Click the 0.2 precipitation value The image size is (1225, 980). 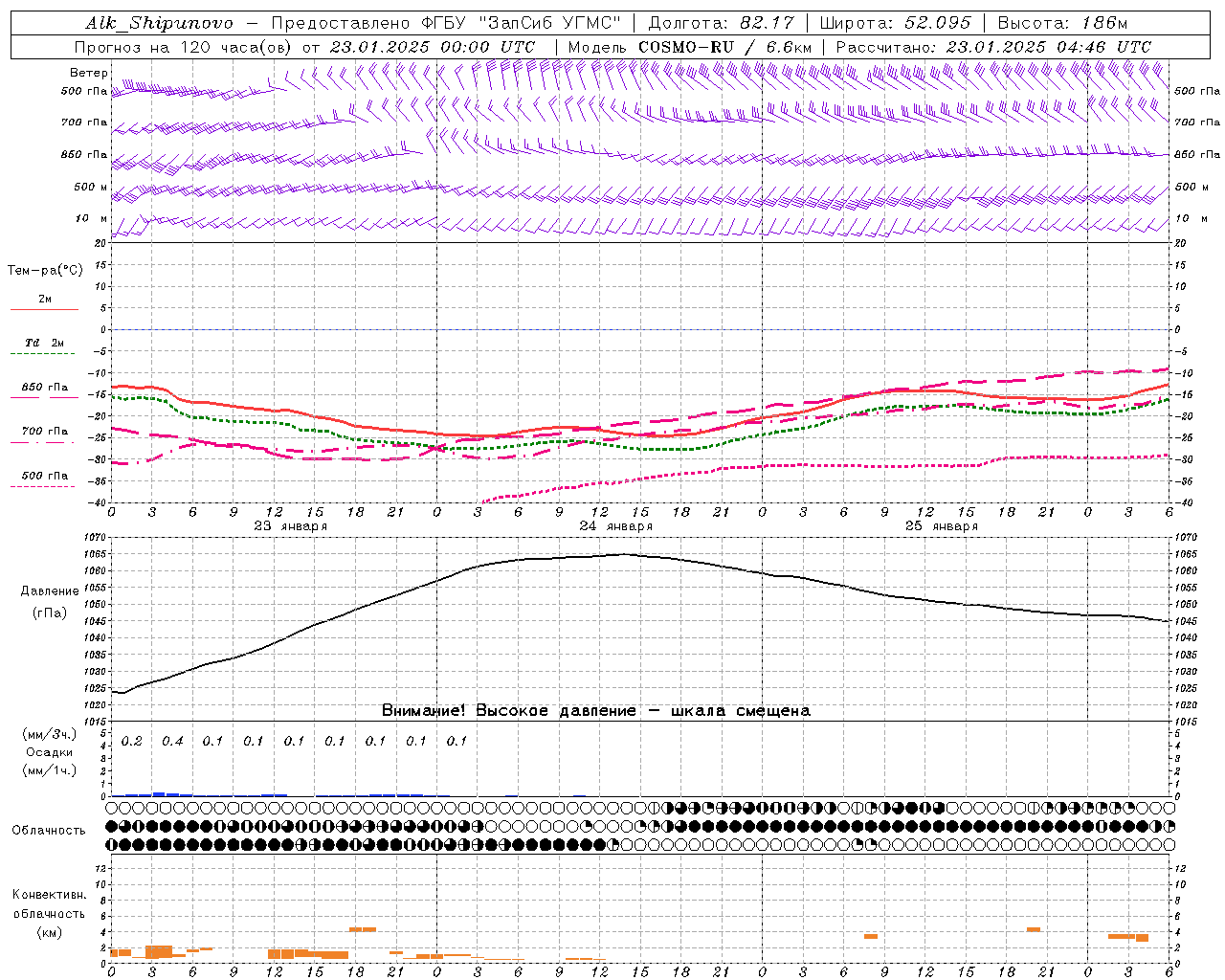131,742
